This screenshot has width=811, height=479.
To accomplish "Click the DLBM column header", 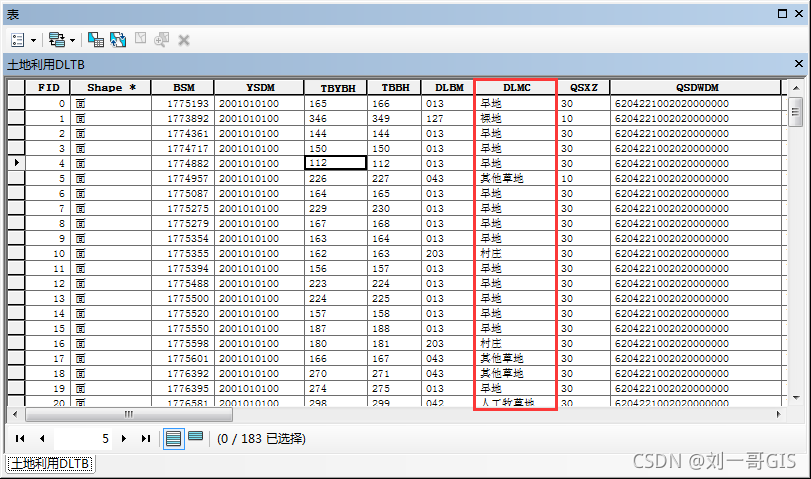I will (448, 87).
